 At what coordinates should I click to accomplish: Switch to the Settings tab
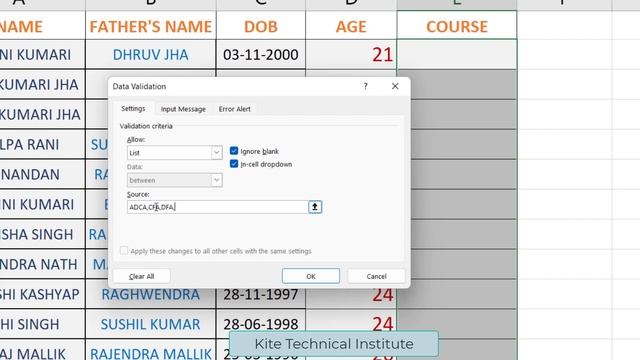click(x=133, y=109)
